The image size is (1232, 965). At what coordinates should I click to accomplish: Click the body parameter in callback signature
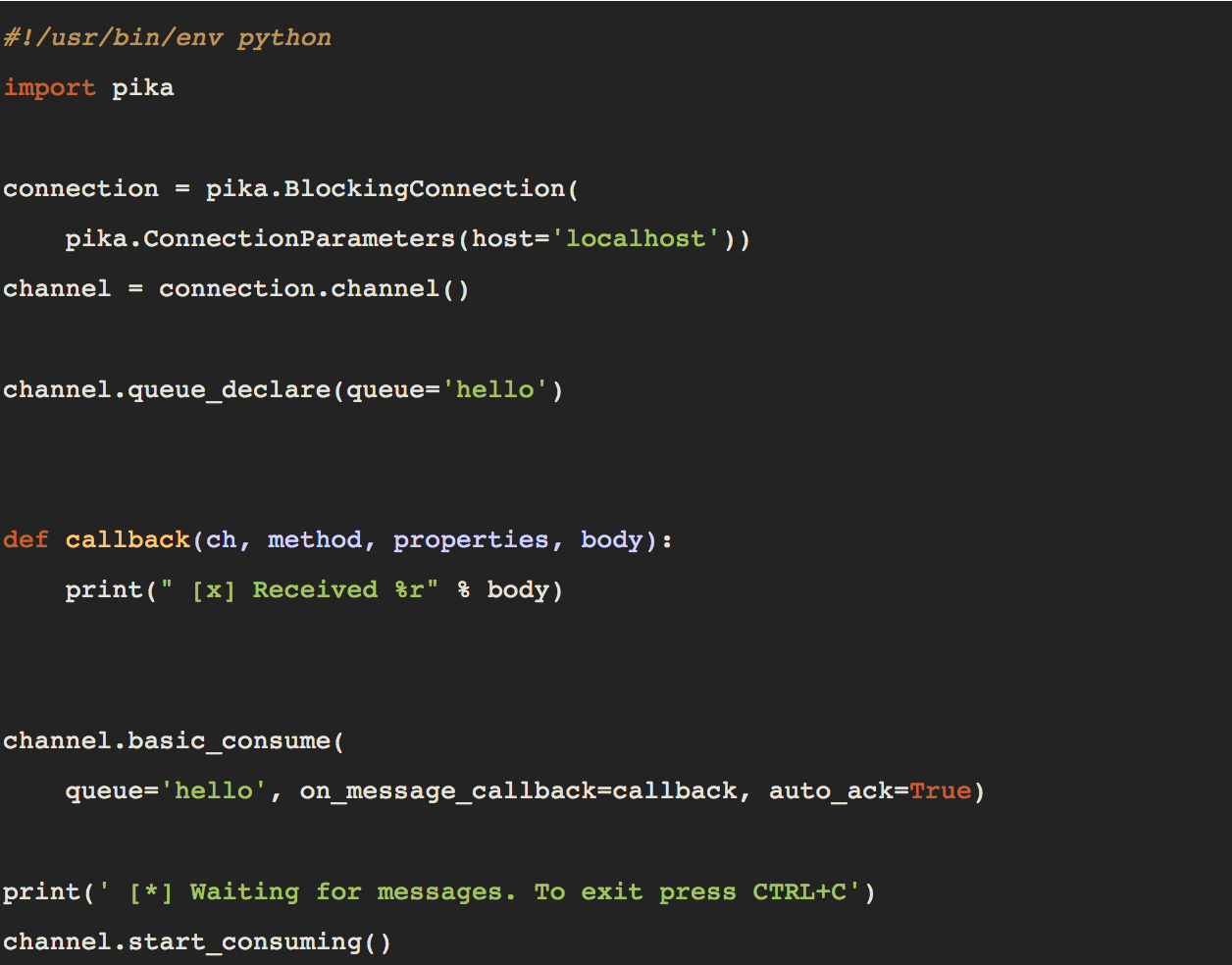[x=610, y=539]
